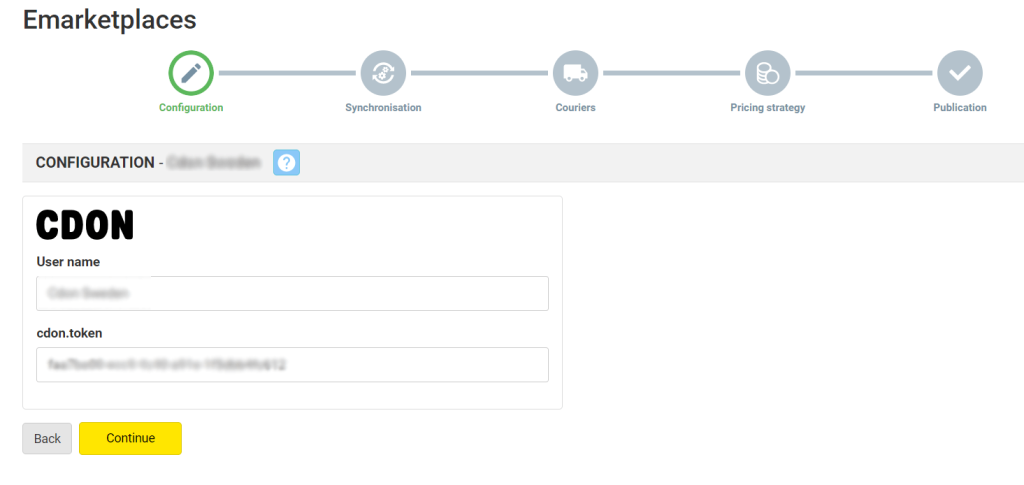The width and height of the screenshot is (1024, 485).
Task: Click the cdon.token field label
Action: click(x=70, y=333)
